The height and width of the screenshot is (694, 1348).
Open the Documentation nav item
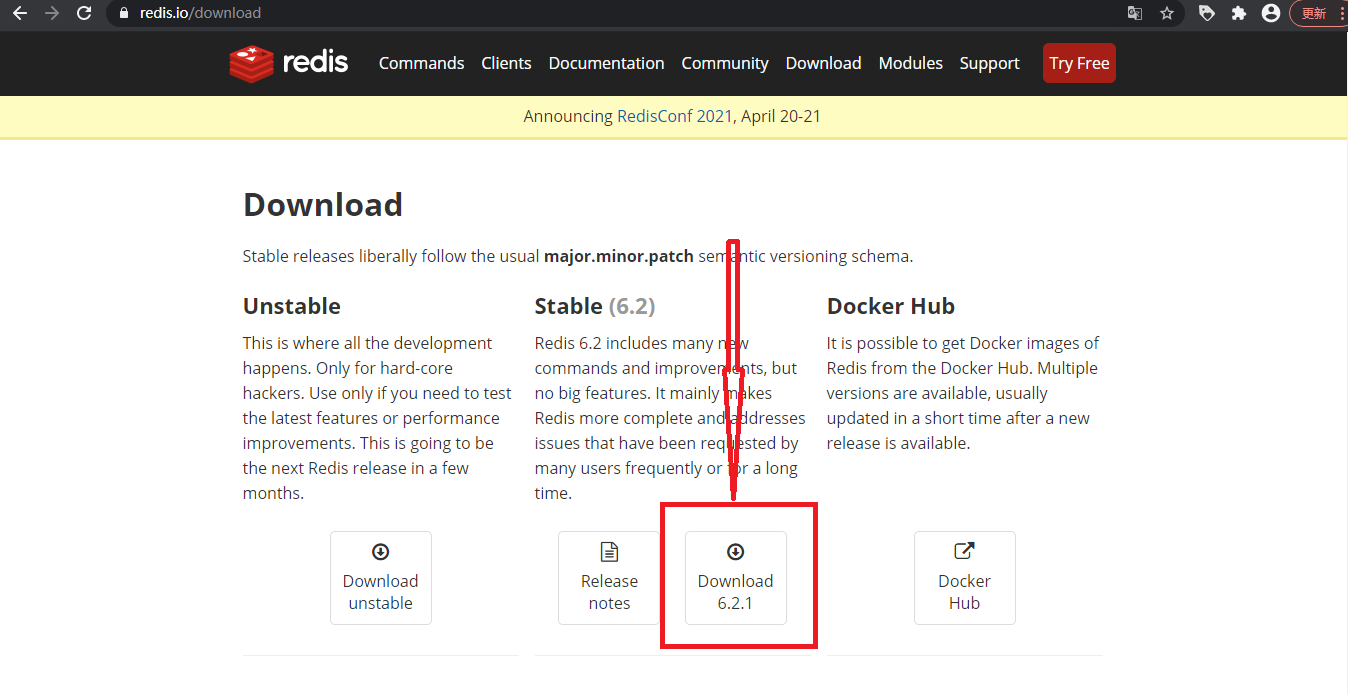coord(606,63)
